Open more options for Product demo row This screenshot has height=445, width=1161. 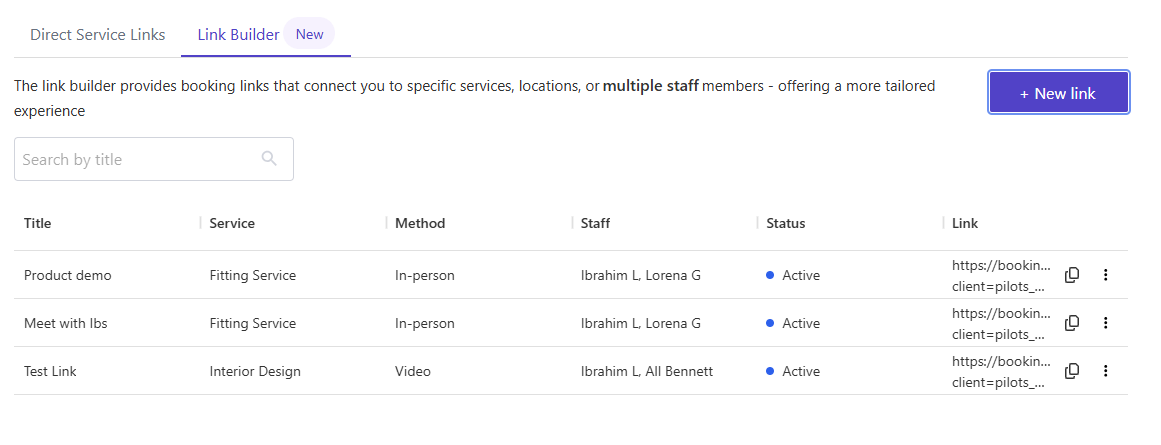(1105, 275)
